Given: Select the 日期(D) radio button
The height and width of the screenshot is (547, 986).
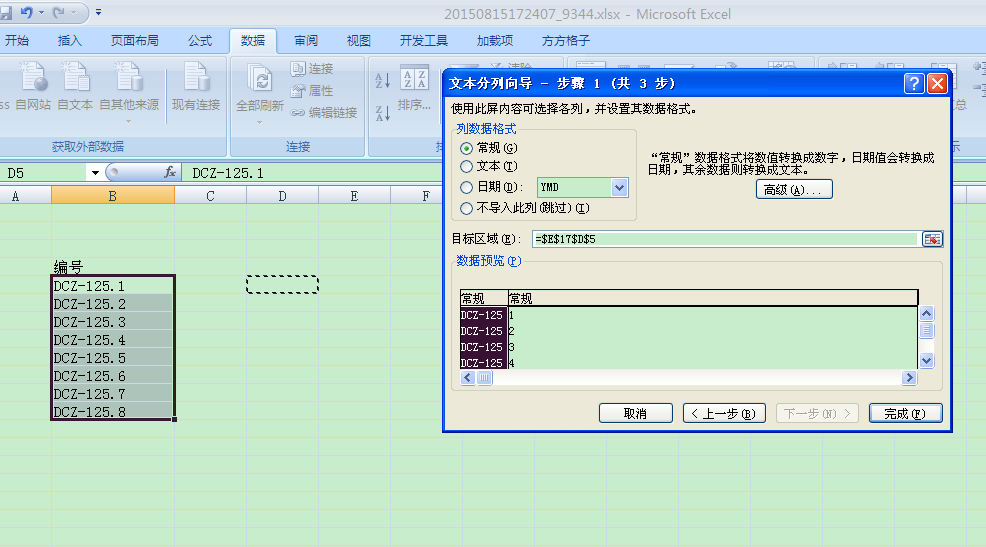Looking at the screenshot, I should pyautogui.click(x=466, y=187).
